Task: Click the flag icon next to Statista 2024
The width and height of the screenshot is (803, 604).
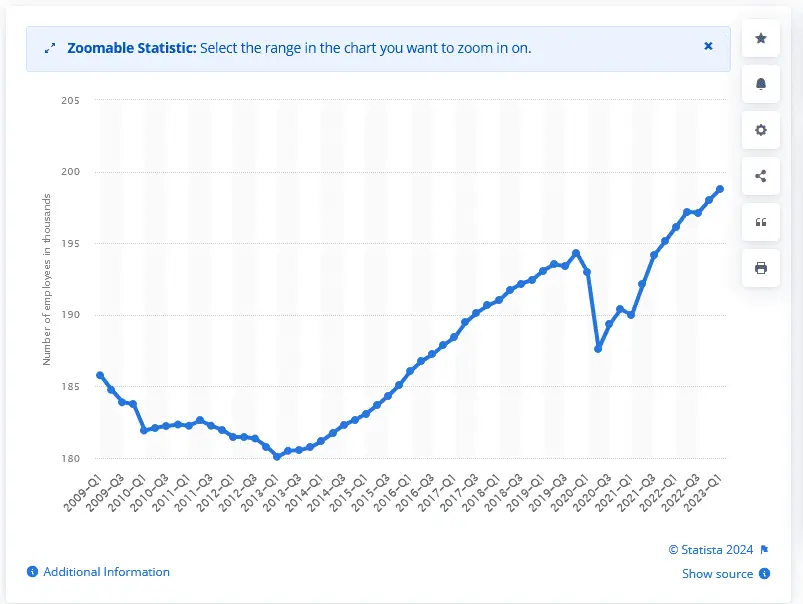Action: click(x=765, y=549)
